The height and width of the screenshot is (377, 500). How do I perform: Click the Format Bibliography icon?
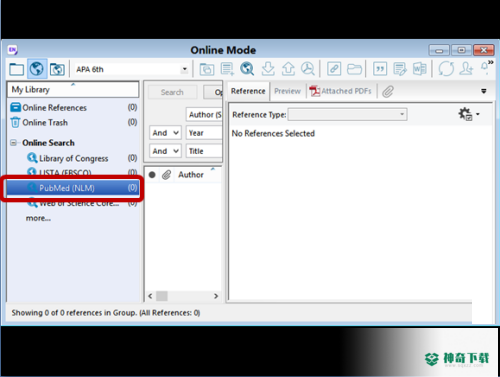coord(400,69)
